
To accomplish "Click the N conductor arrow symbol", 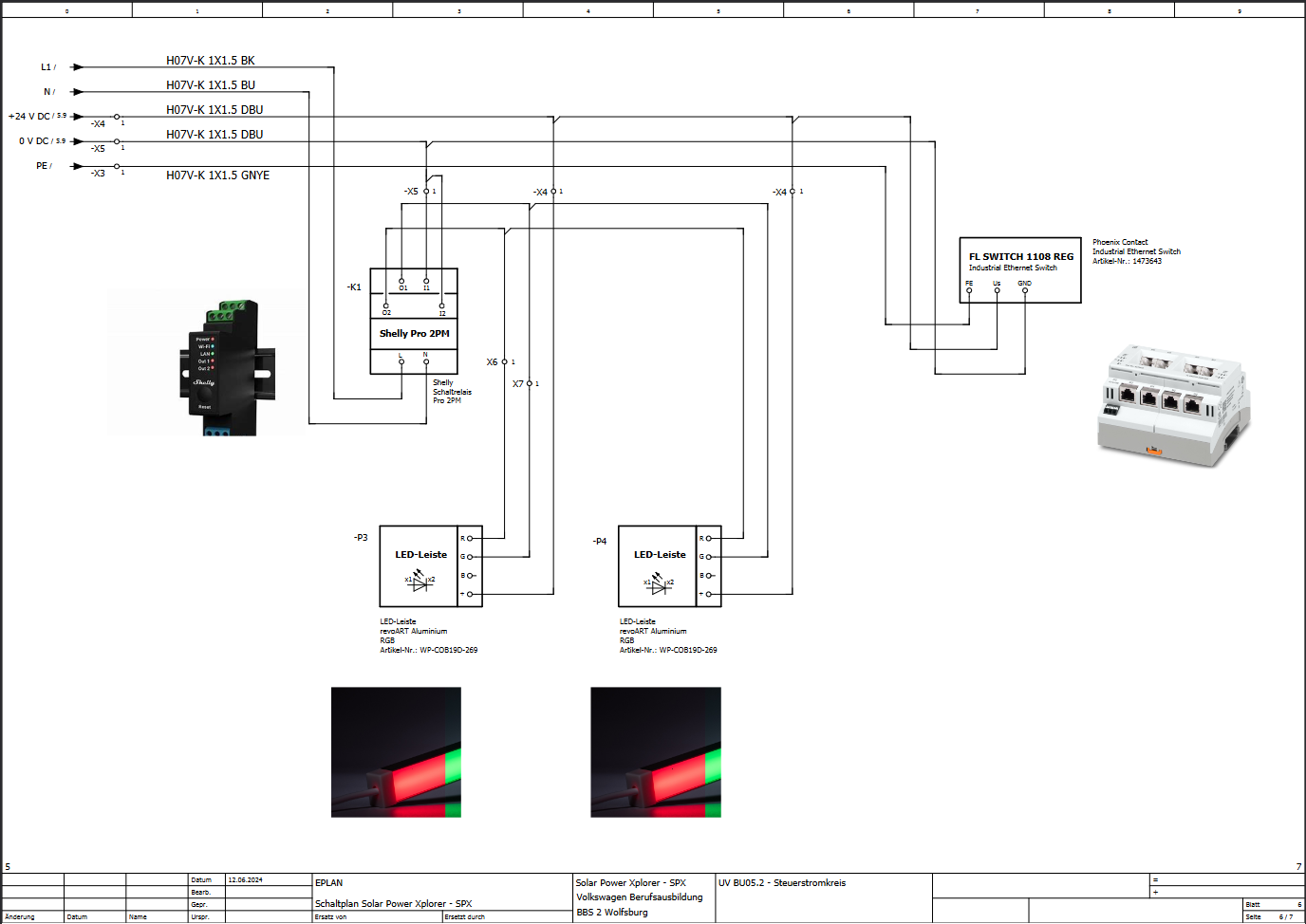I will (77, 92).
